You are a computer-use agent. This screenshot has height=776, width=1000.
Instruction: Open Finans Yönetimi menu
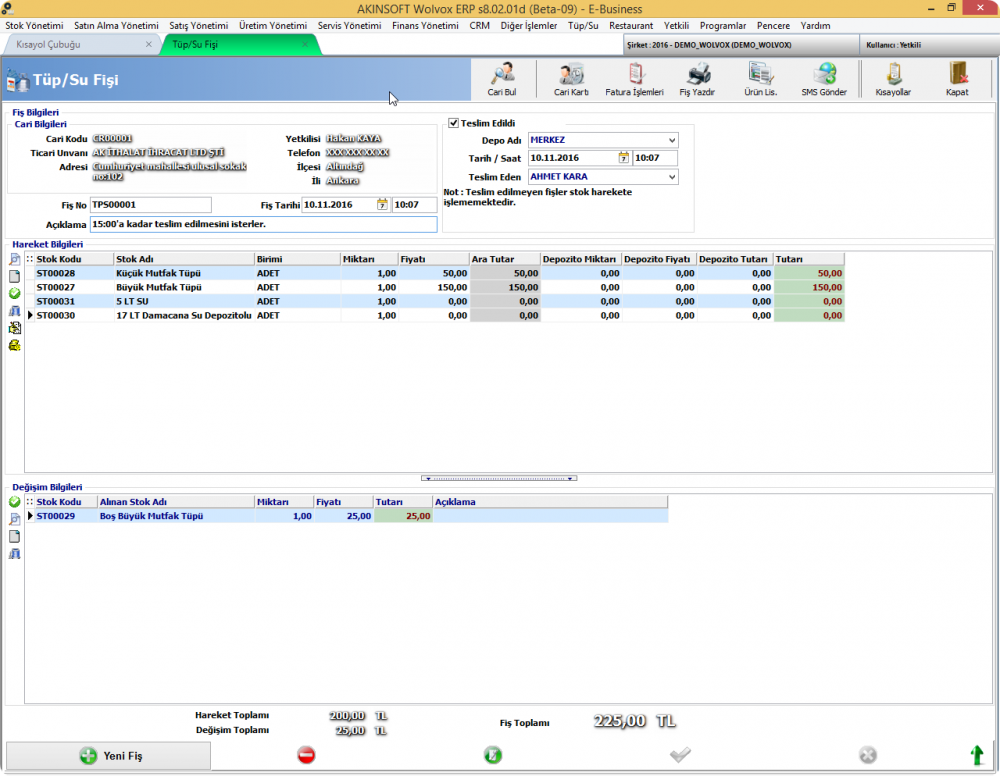[x=425, y=26]
